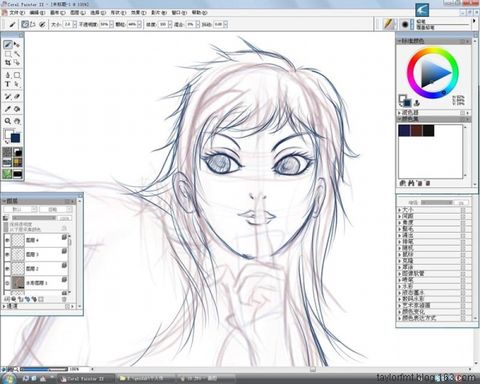
Task: Select the Text tool
Action: [x=8, y=84]
